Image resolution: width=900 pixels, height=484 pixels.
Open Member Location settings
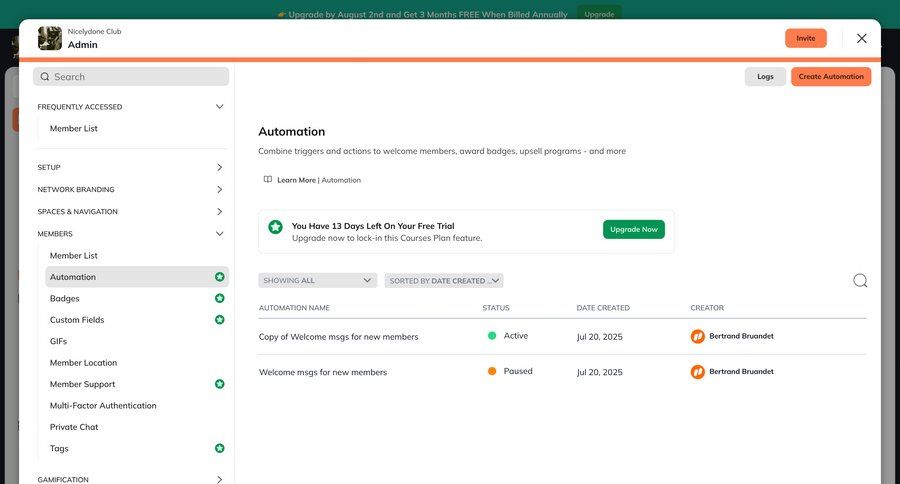point(83,363)
